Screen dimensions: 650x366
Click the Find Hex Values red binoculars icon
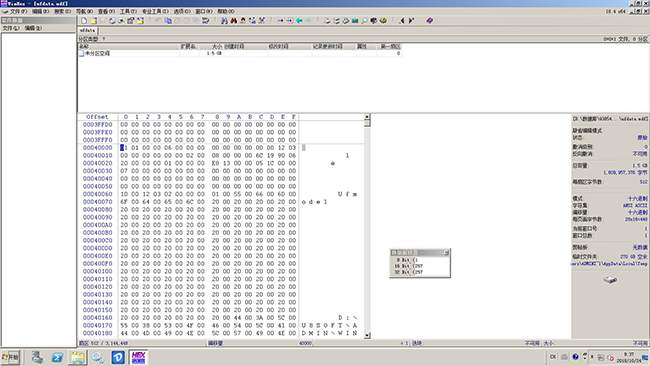(234, 20)
